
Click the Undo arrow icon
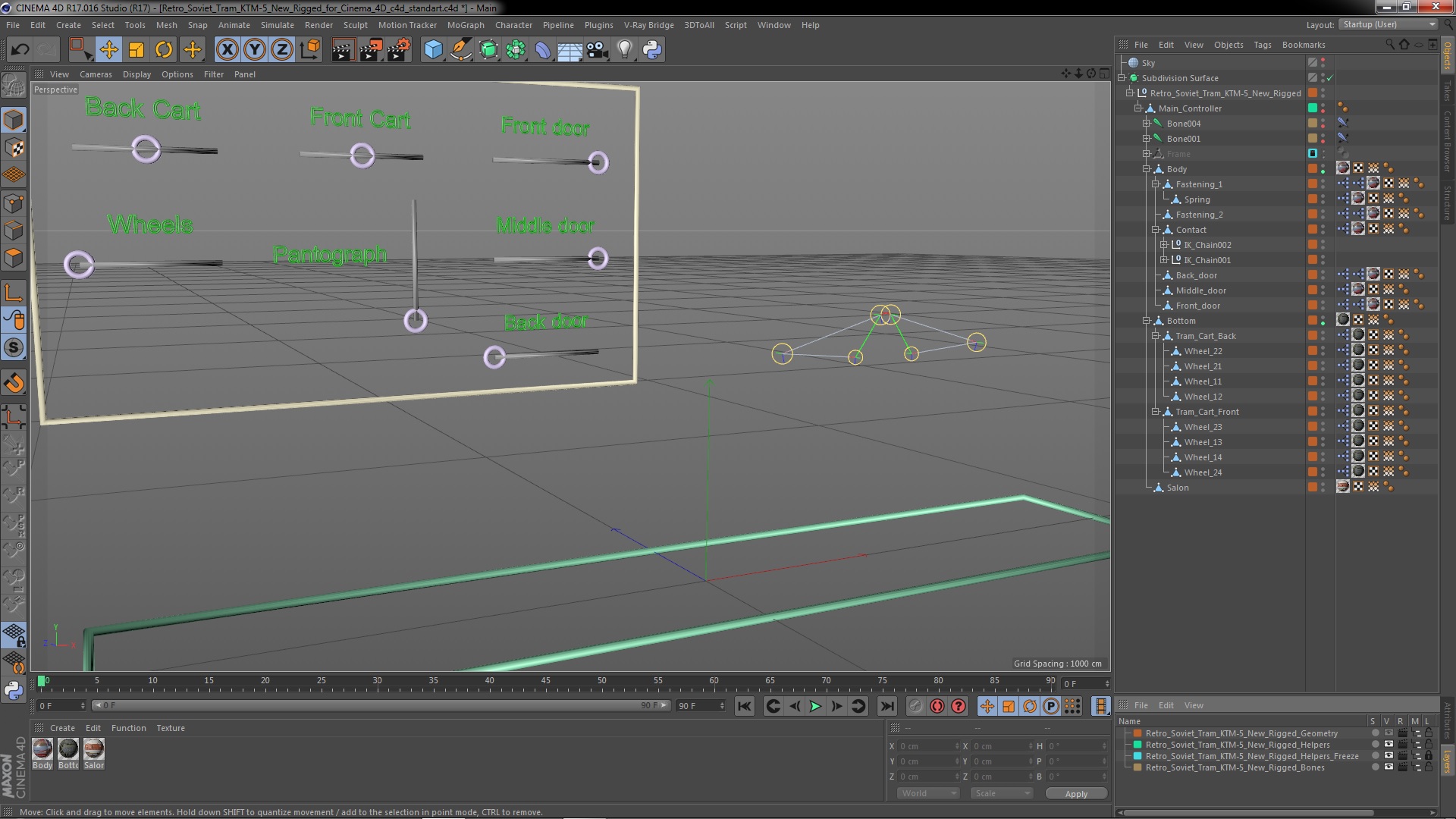[20, 50]
